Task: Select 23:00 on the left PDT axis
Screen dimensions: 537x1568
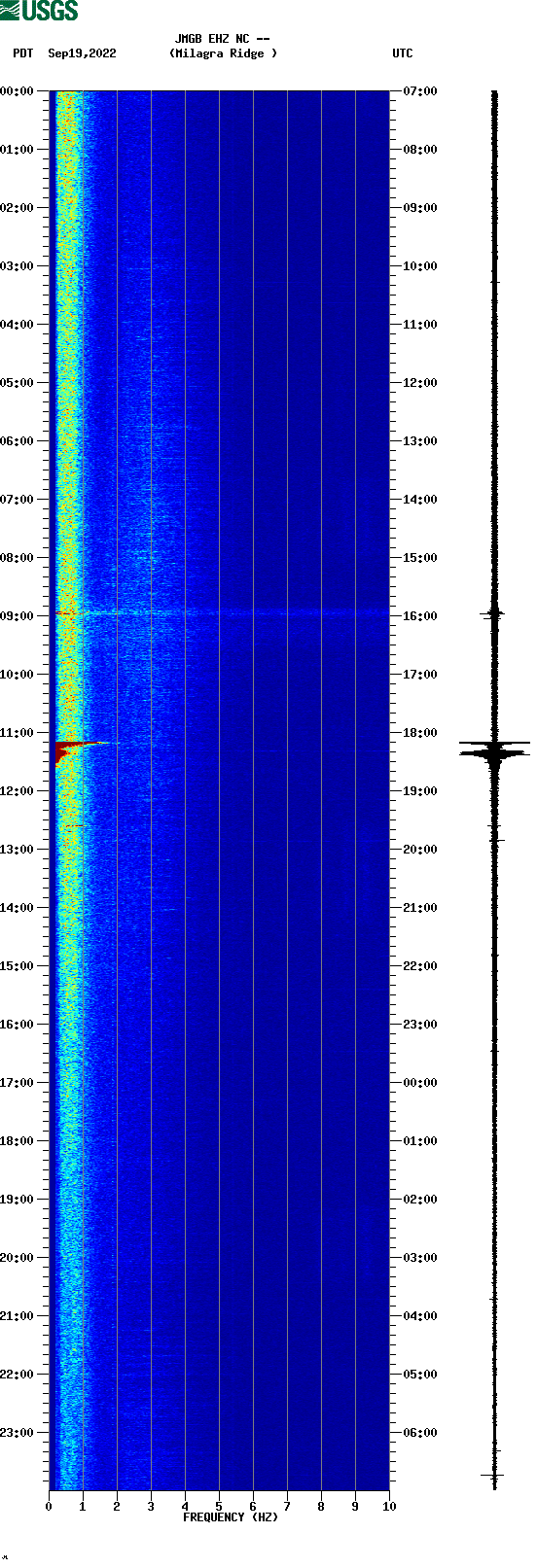Action: coord(17,1433)
